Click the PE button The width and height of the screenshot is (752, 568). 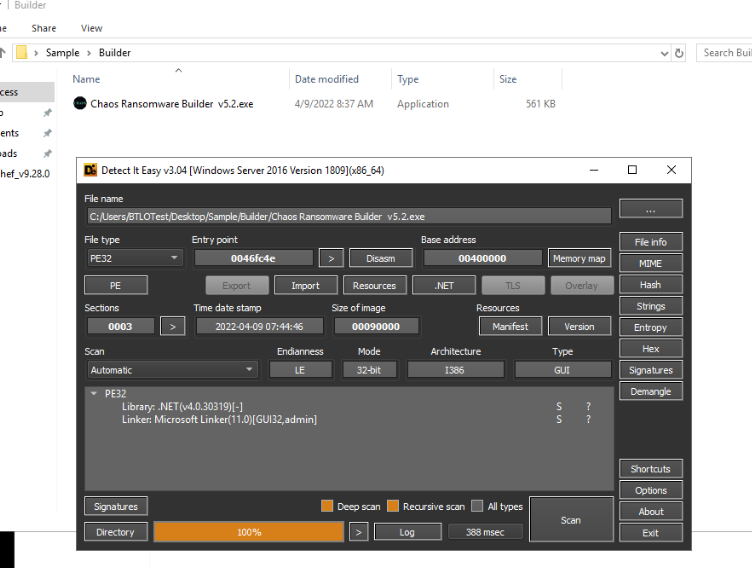coord(116,285)
